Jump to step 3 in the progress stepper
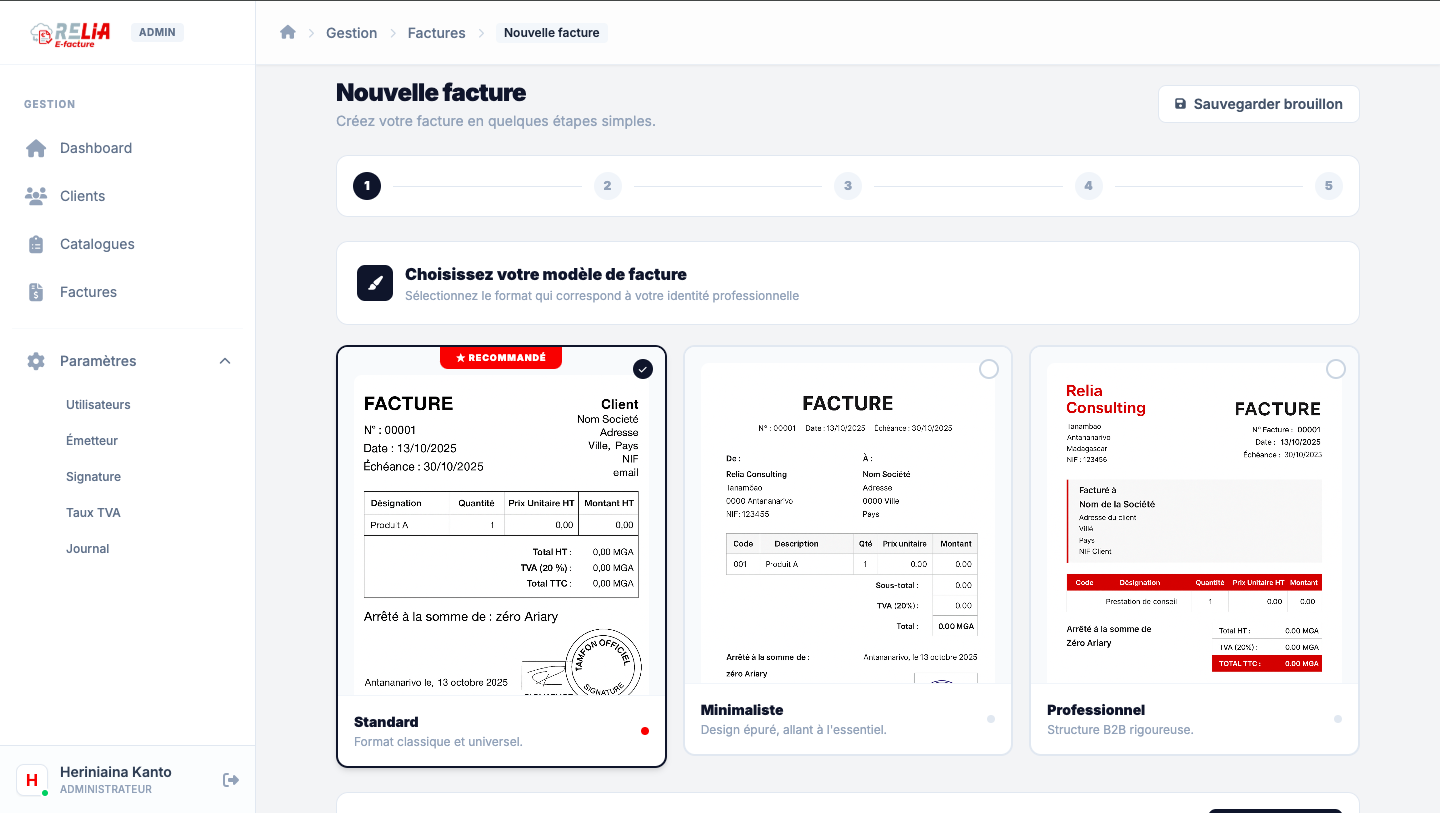 coord(847,185)
